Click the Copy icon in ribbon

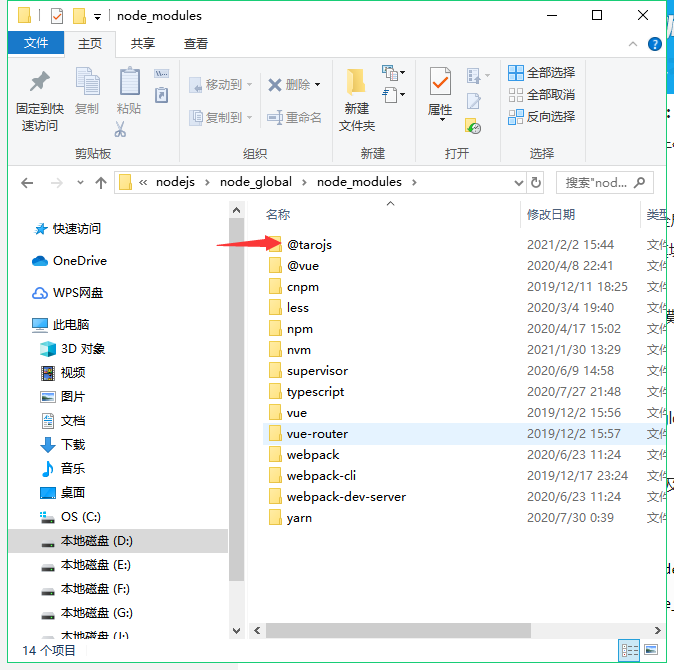click(87, 81)
